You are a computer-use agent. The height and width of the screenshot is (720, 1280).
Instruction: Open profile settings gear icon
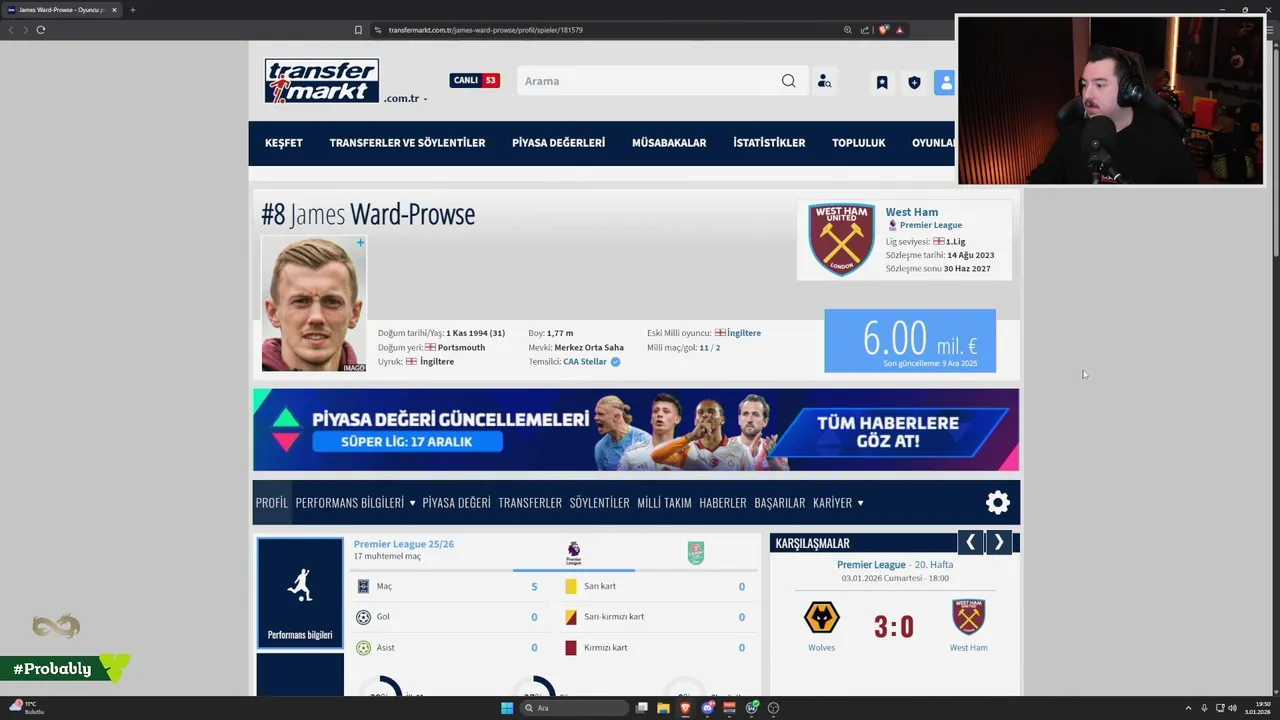click(x=998, y=503)
